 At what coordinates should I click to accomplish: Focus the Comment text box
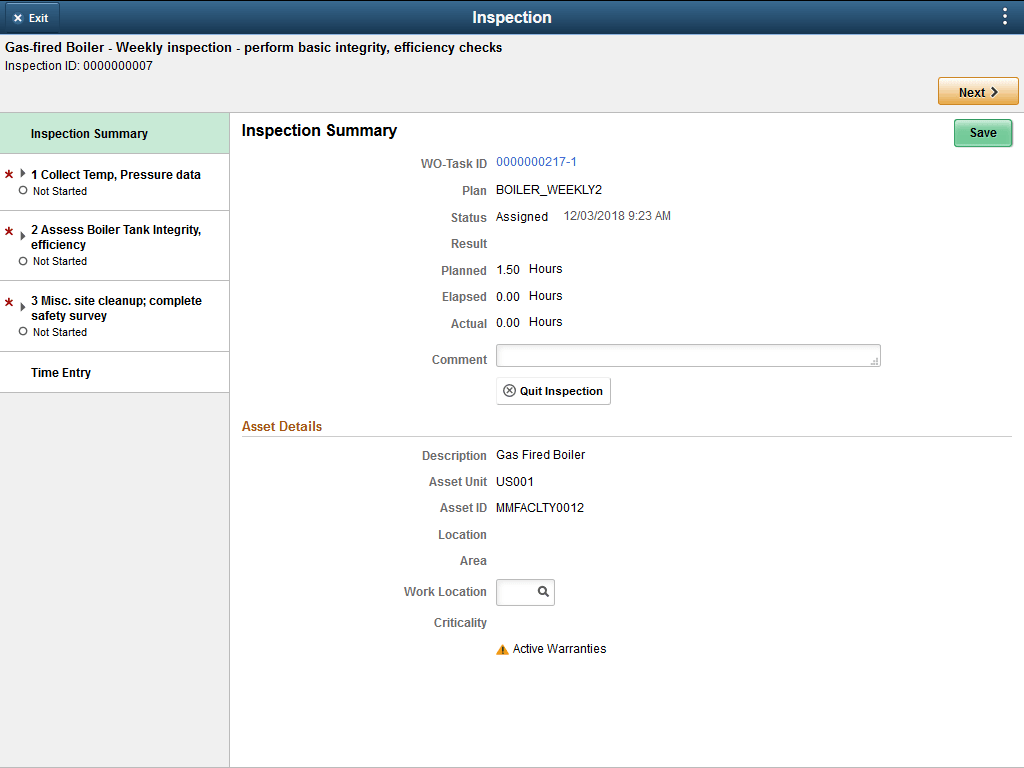click(688, 356)
